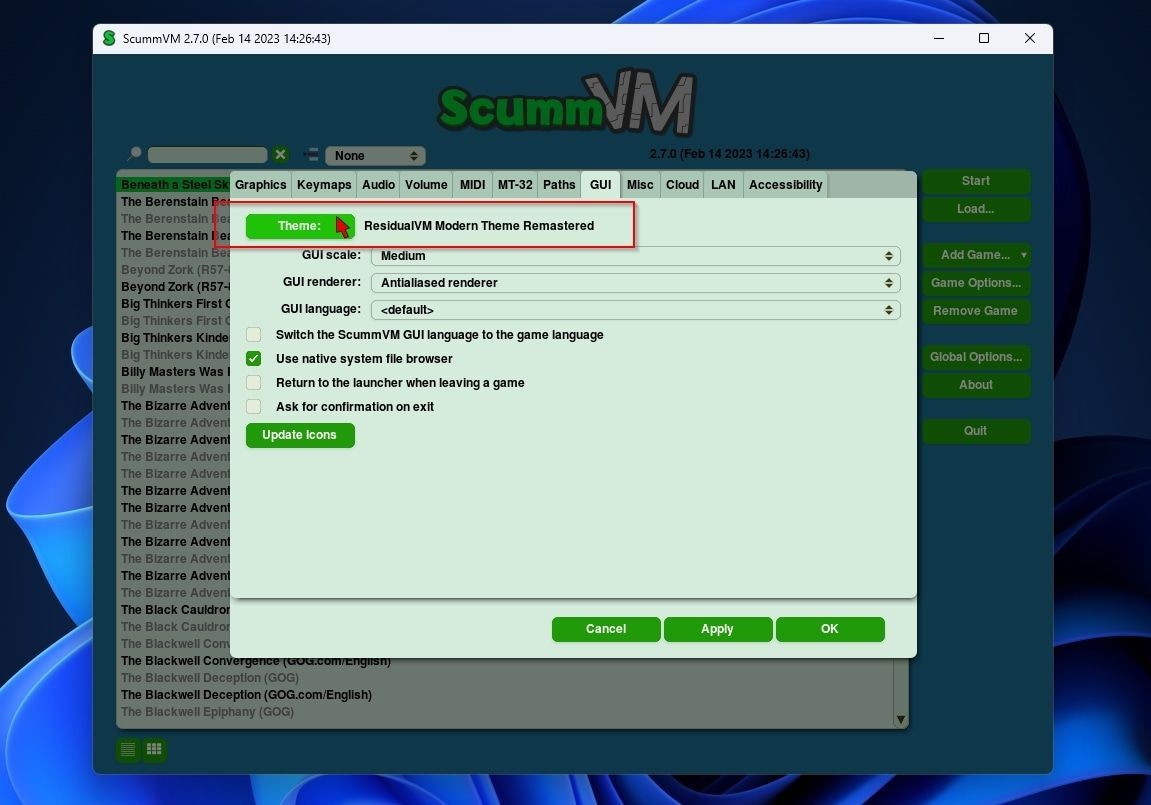Enable Ask for confirmation on exit
The width and height of the screenshot is (1151, 805).
[253, 407]
